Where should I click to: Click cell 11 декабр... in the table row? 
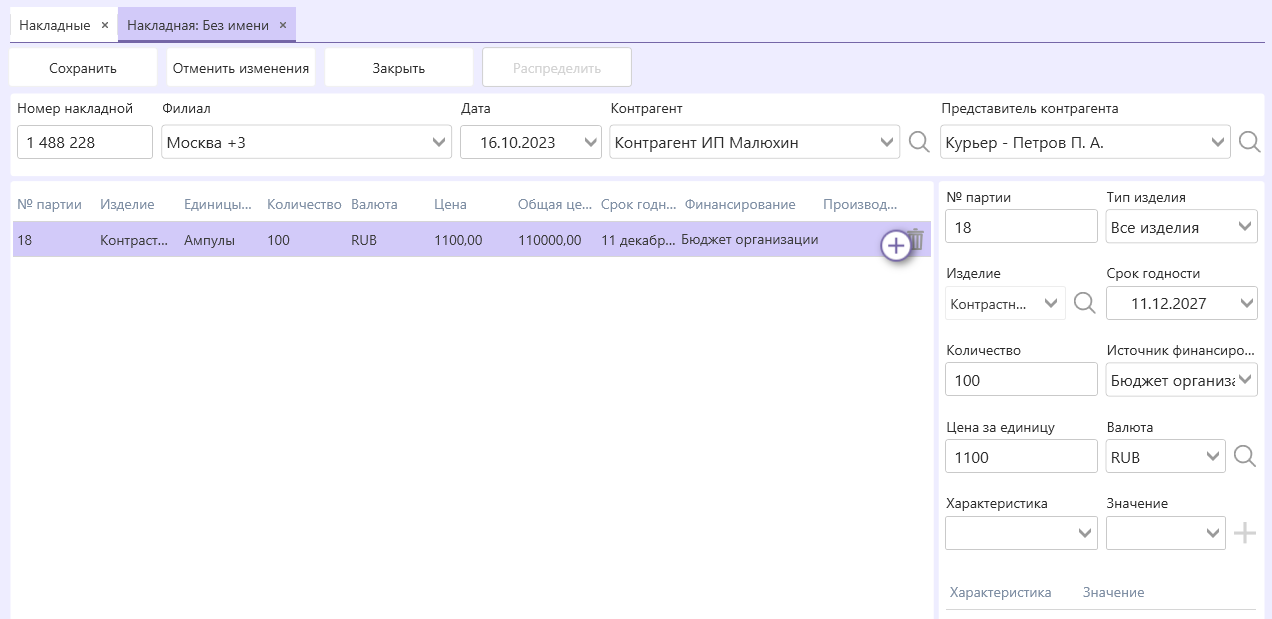(x=639, y=240)
